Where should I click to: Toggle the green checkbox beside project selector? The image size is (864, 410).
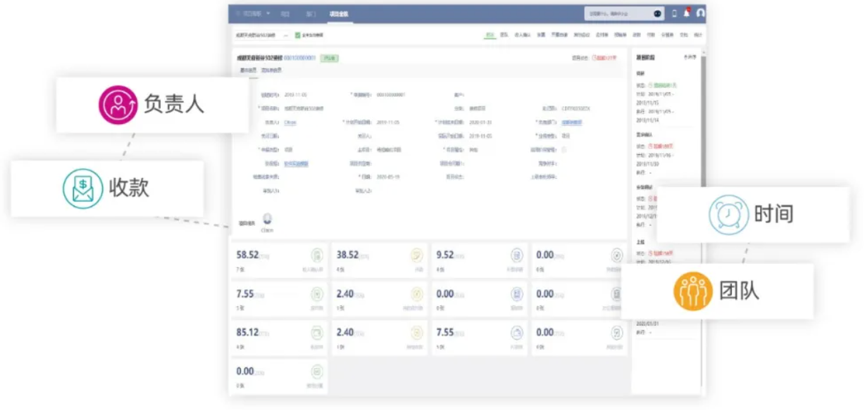click(298, 35)
